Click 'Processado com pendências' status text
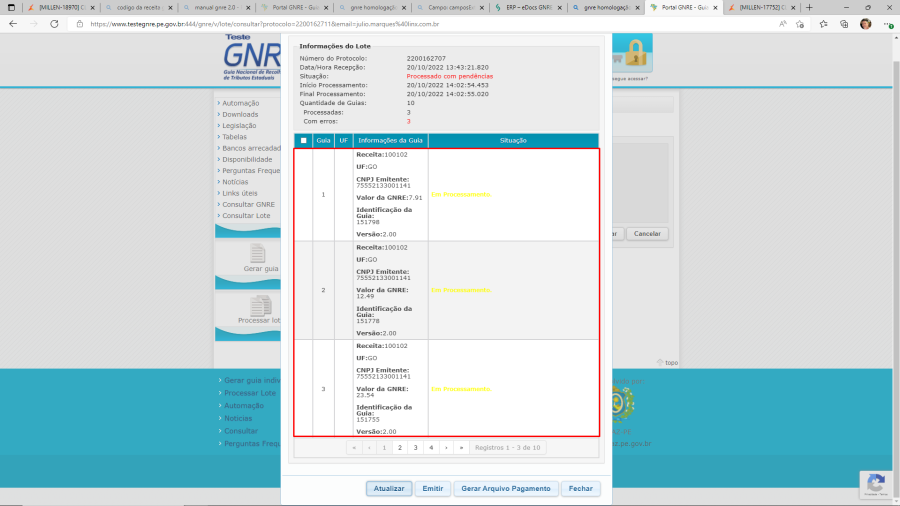The height and width of the screenshot is (506, 900). click(x=449, y=76)
